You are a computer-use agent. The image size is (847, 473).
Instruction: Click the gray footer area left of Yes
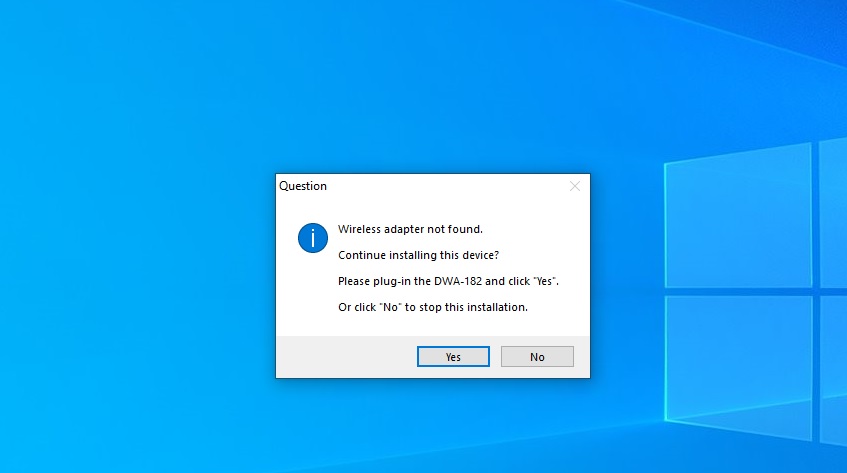click(x=346, y=356)
